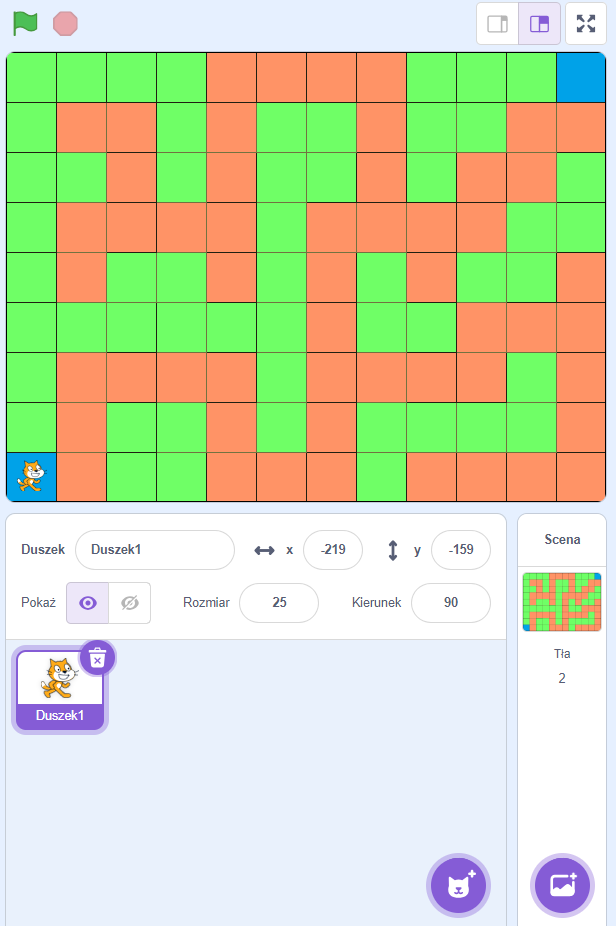
Task: Open the Kierunek direction field
Action: [450, 603]
